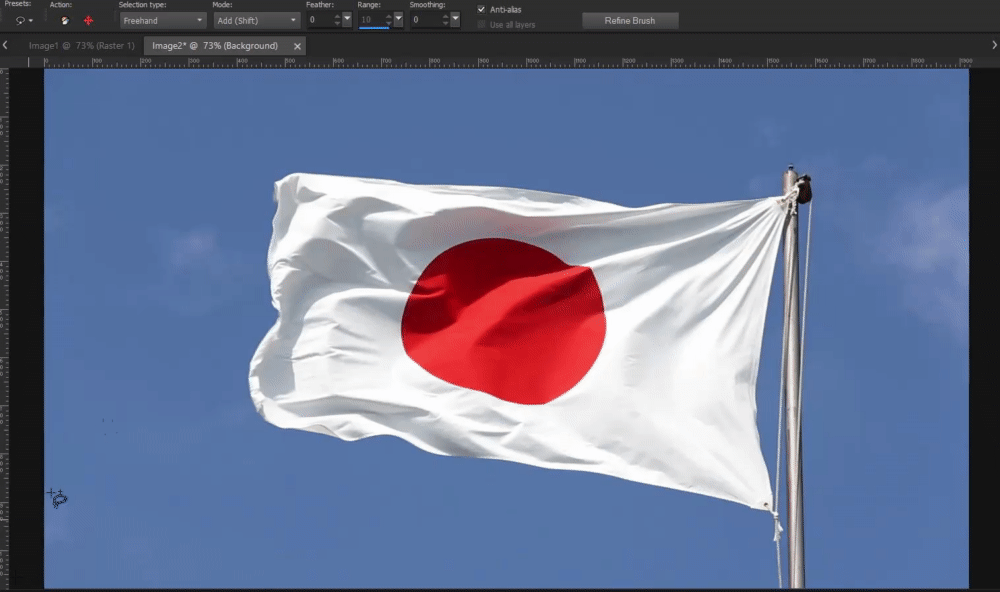Click into the Range value field
1000x592 pixels.
[371, 20]
